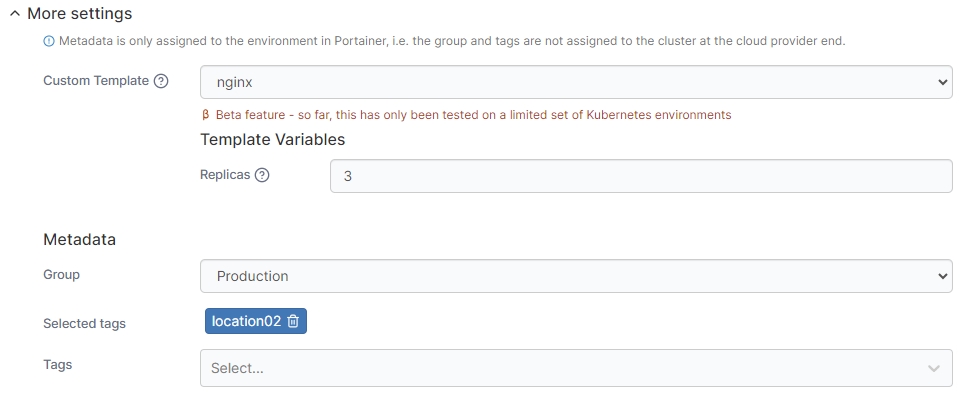Open the Group dropdown showing Production

pos(560,276)
